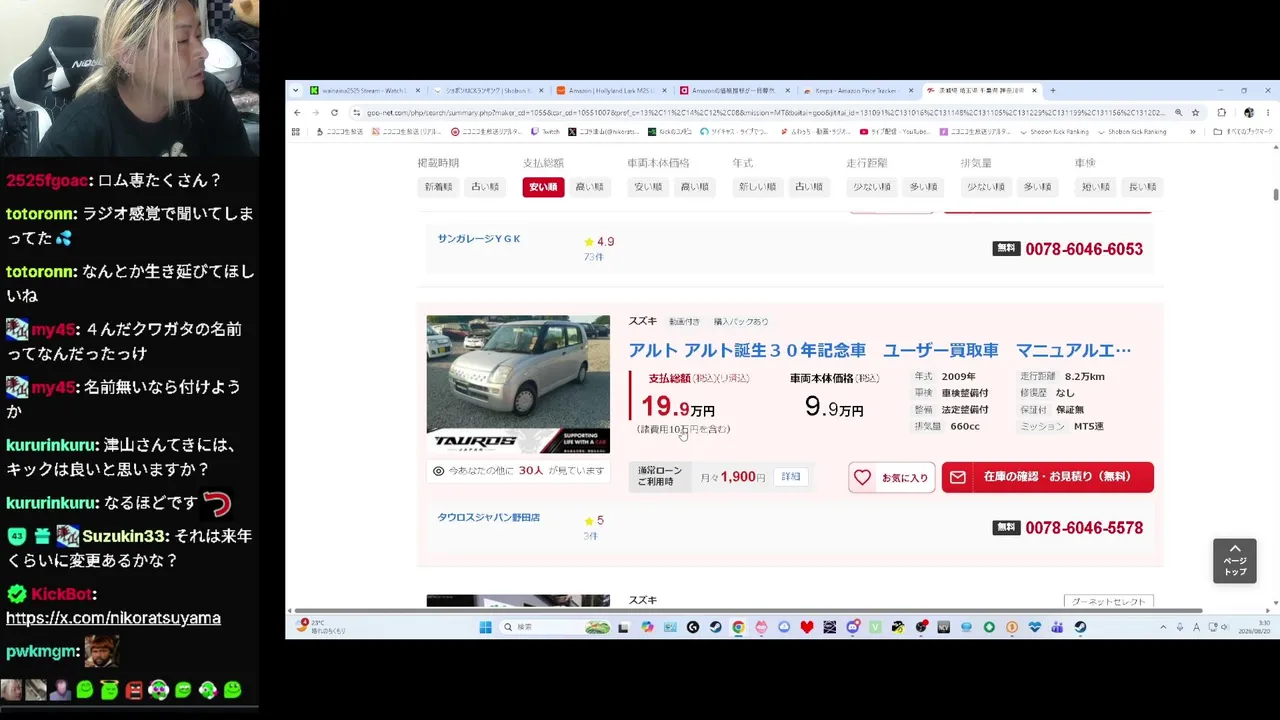Show hidden system tray icons
This screenshot has height=720, width=1280.
pyautogui.click(x=1162, y=627)
